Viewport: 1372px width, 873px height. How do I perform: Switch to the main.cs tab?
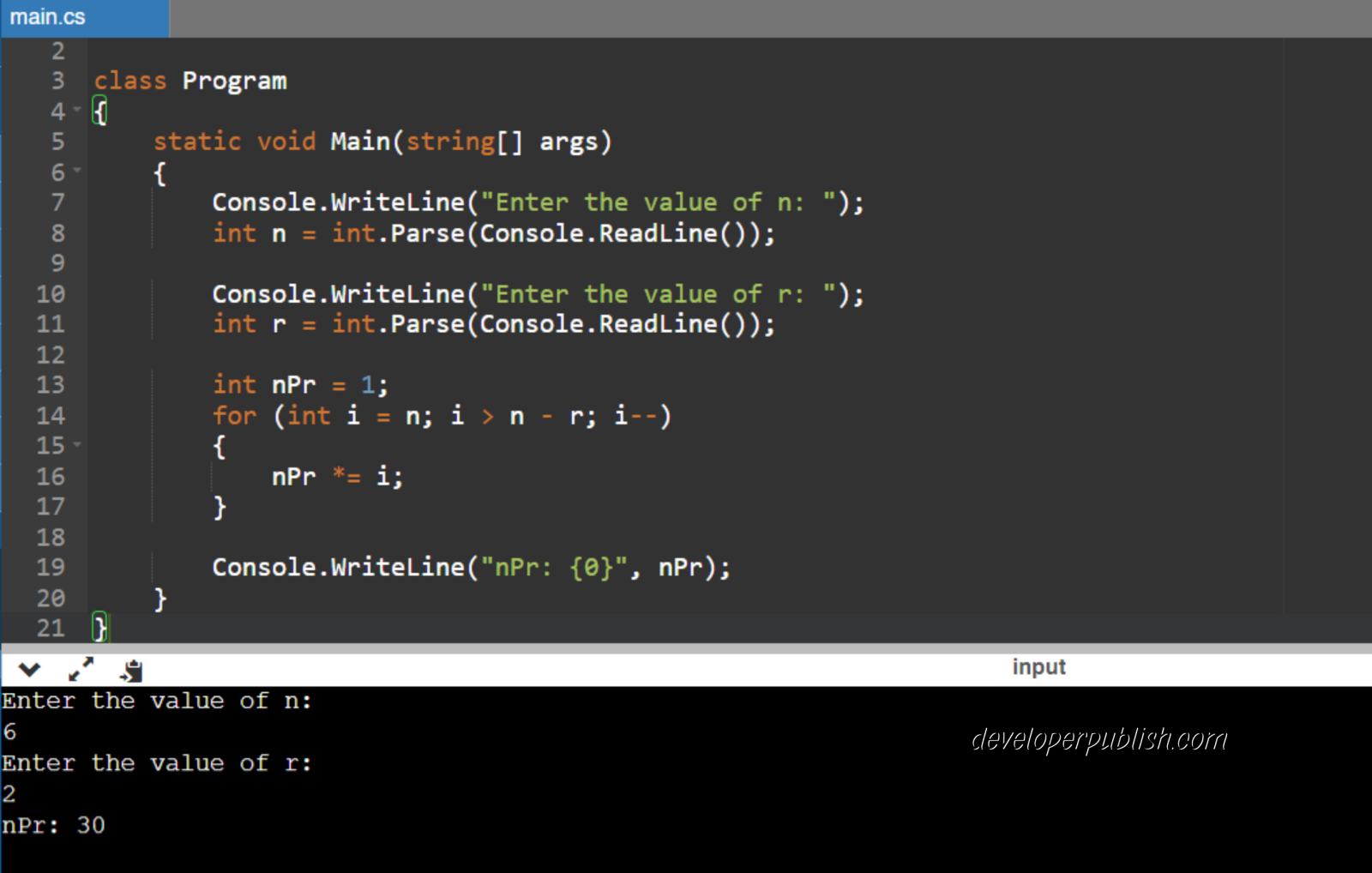click(x=47, y=15)
